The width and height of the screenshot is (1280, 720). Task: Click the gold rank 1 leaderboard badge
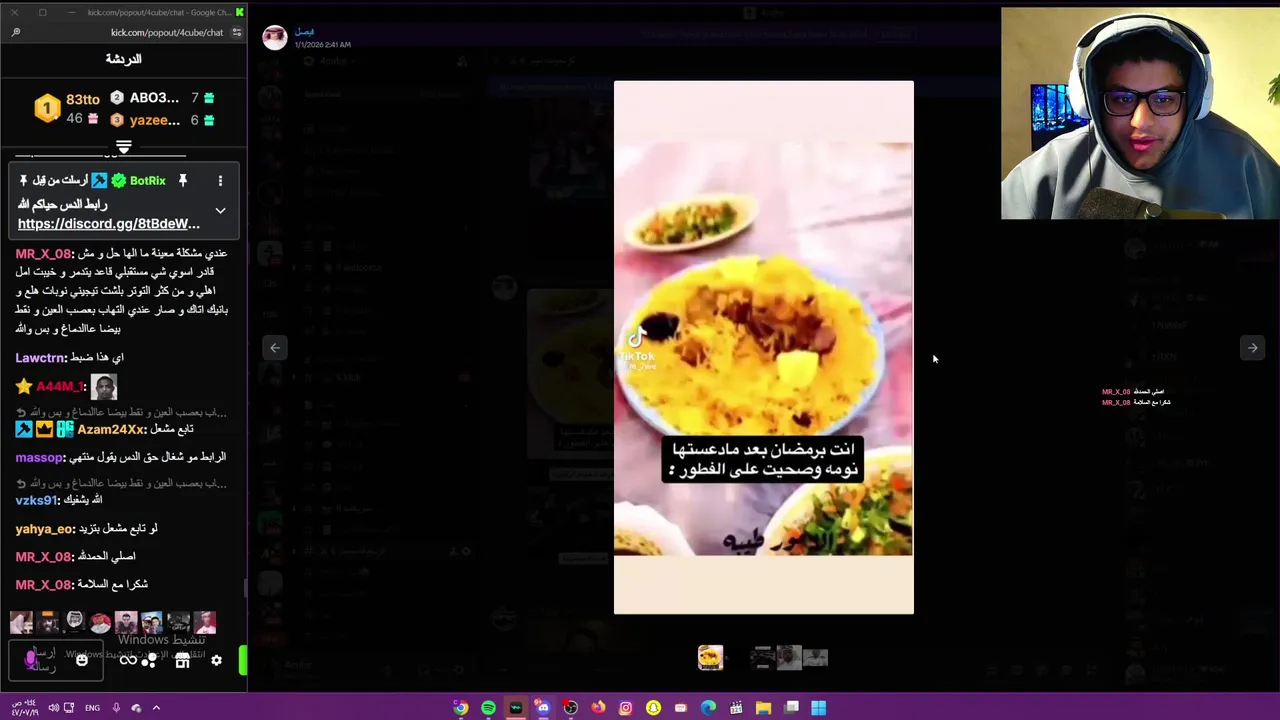[x=47, y=108]
